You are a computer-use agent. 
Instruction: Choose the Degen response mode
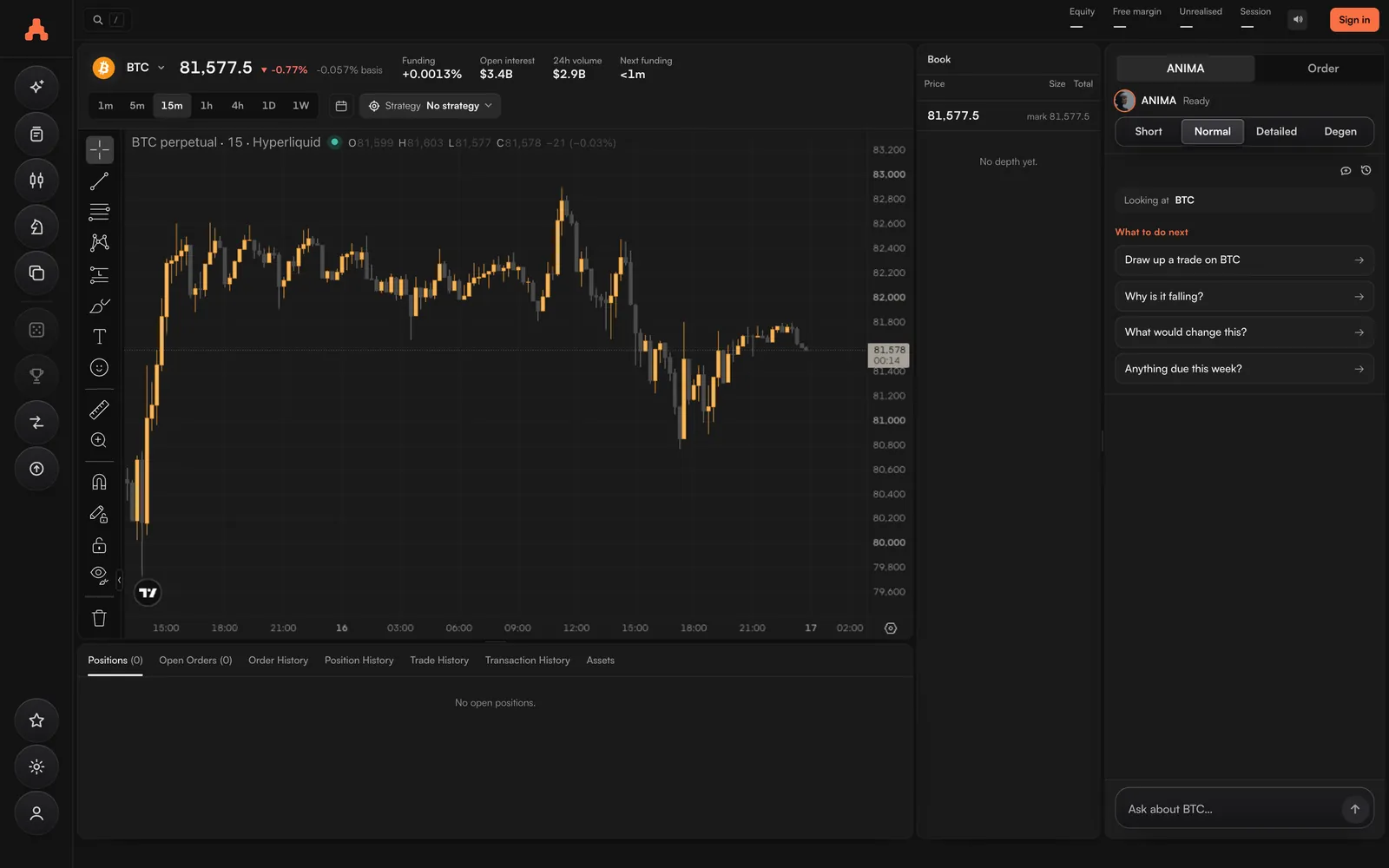pyautogui.click(x=1340, y=132)
